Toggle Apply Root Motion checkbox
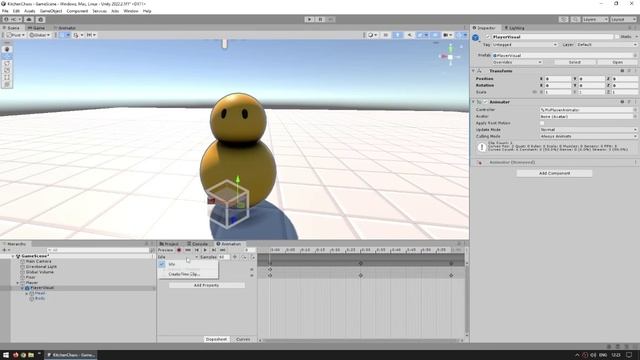The height and width of the screenshot is (360, 640). coord(542,123)
